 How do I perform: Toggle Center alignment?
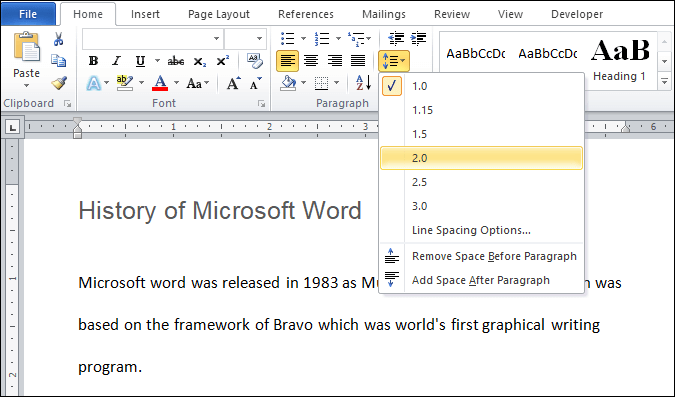click(311, 61)
